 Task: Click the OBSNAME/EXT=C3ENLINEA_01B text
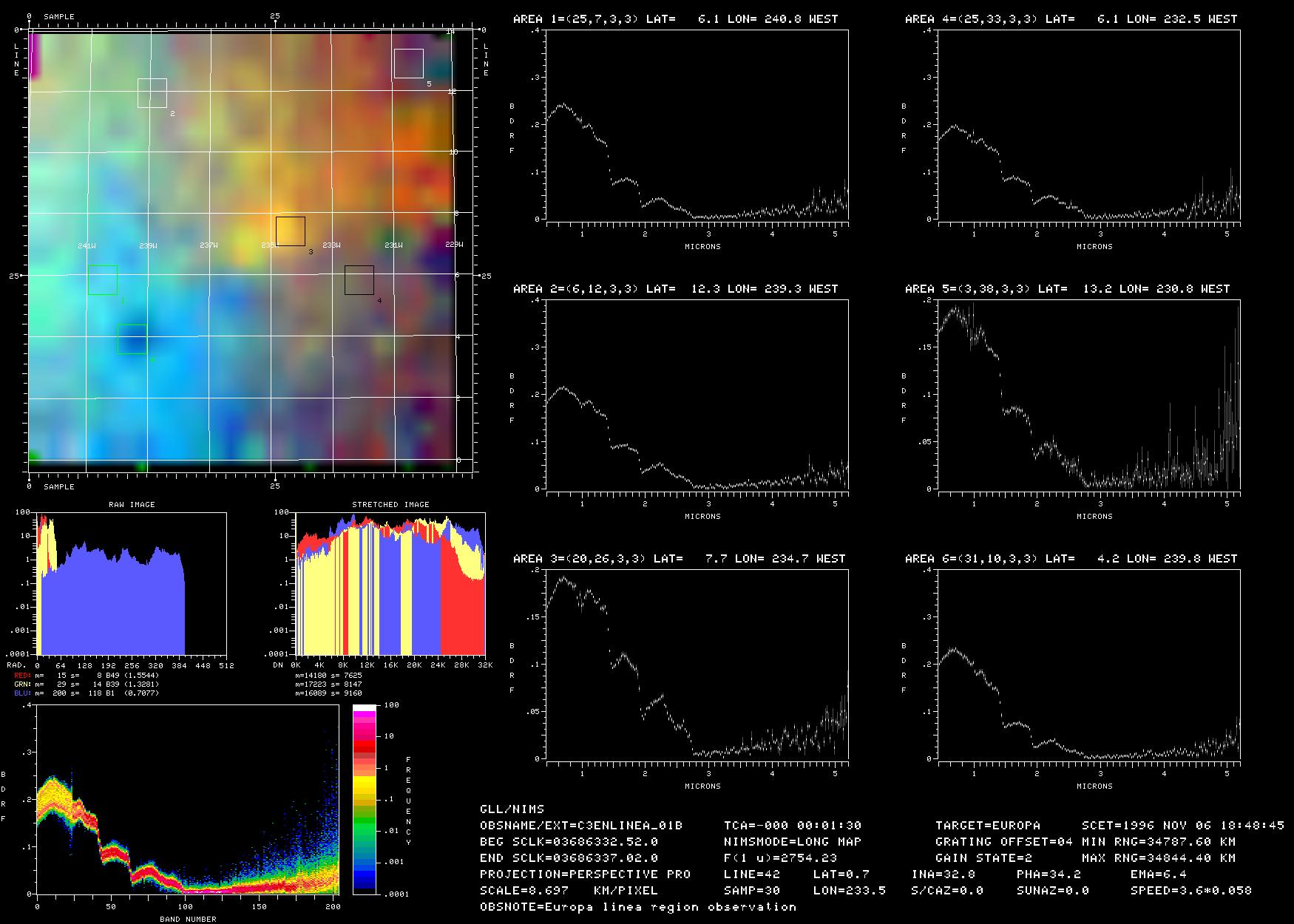pos(581,825)
